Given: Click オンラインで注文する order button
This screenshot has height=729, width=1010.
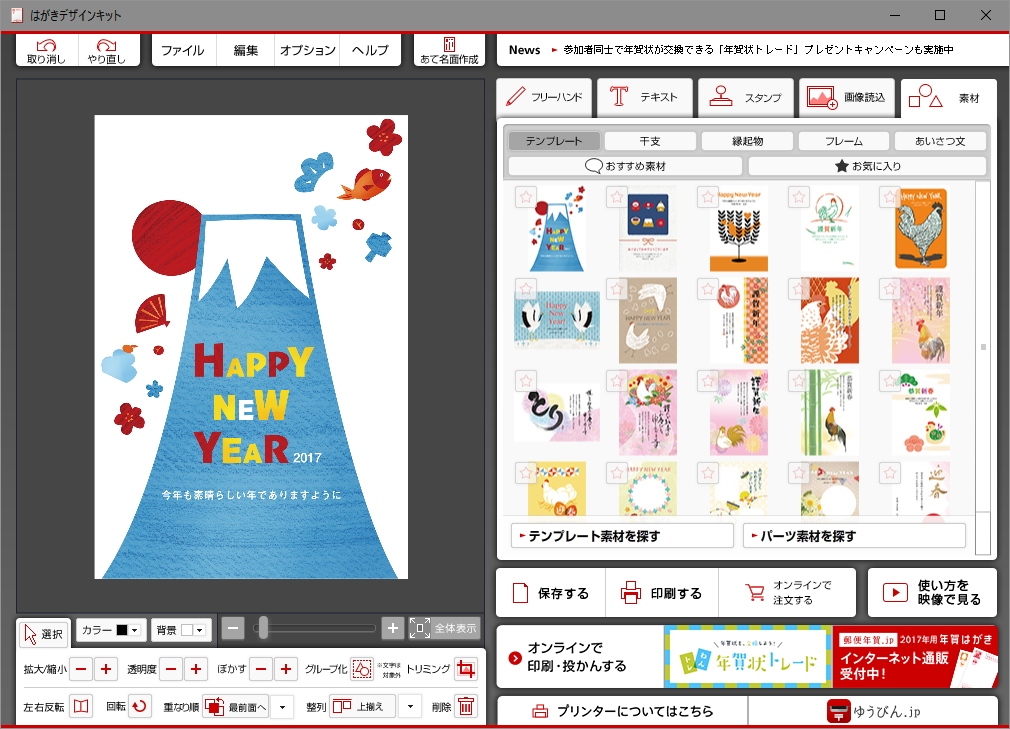Looking at the screenshot, I should click(x=787, y=592).
